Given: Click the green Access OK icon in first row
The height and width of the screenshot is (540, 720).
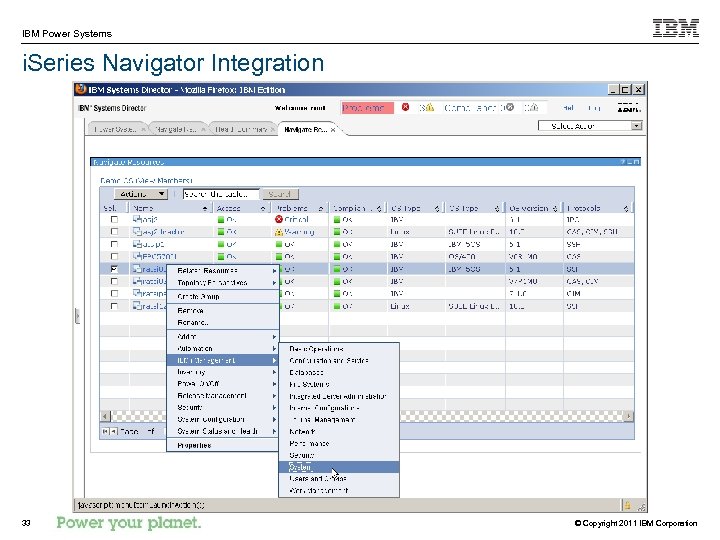Looking at the screenshot, I should pos(221,220).
